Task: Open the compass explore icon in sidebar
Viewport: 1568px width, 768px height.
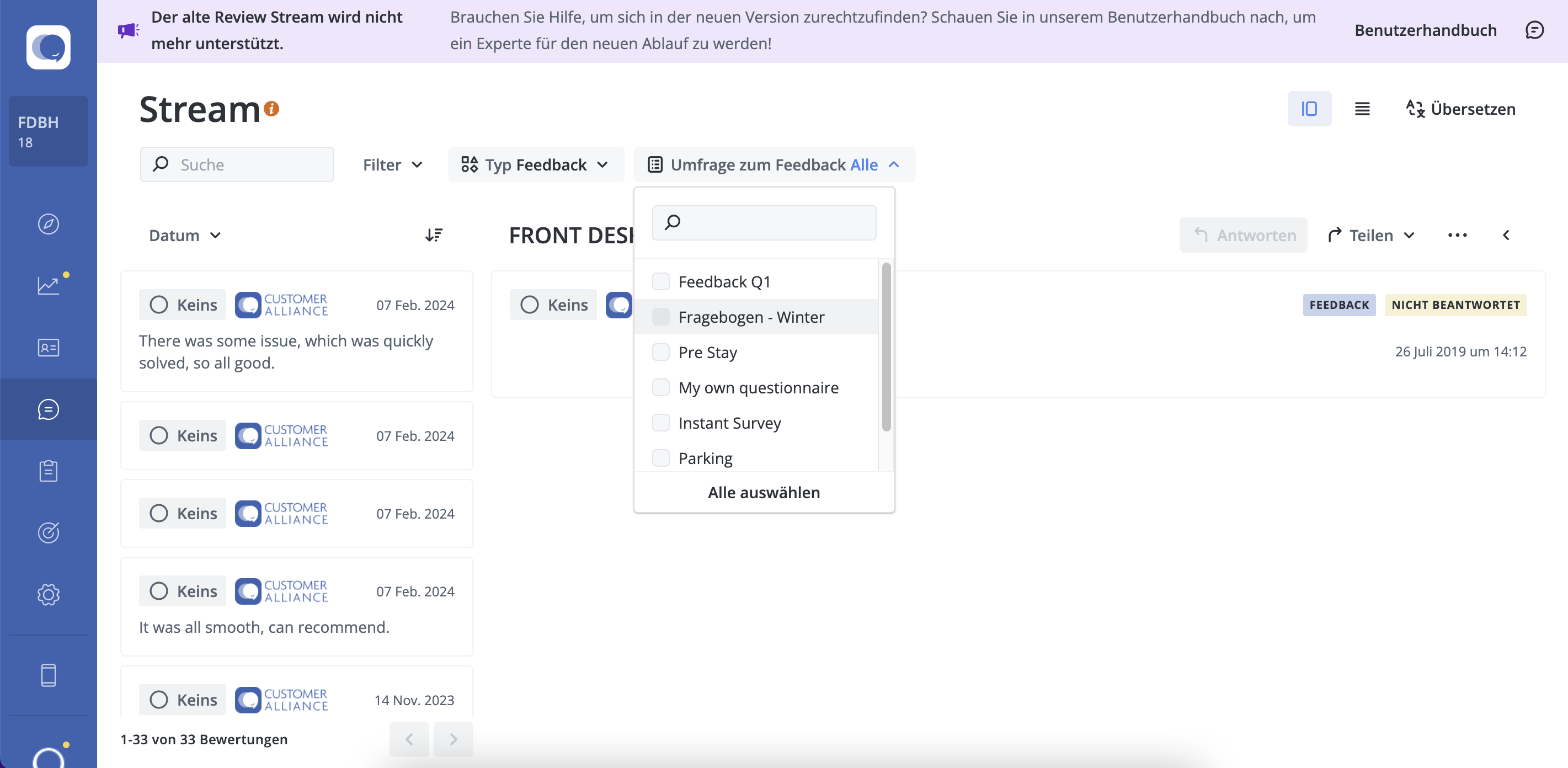Action: [x=48, y=224]
